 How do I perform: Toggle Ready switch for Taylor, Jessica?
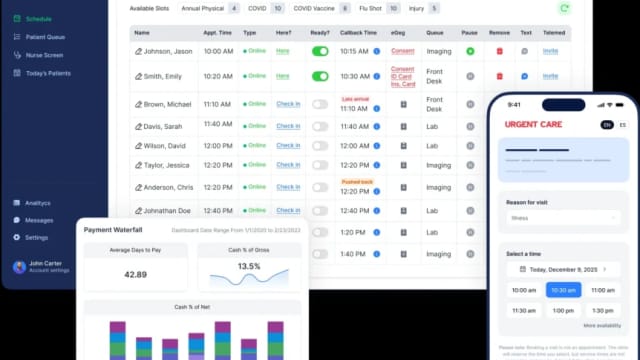(320, 165)
